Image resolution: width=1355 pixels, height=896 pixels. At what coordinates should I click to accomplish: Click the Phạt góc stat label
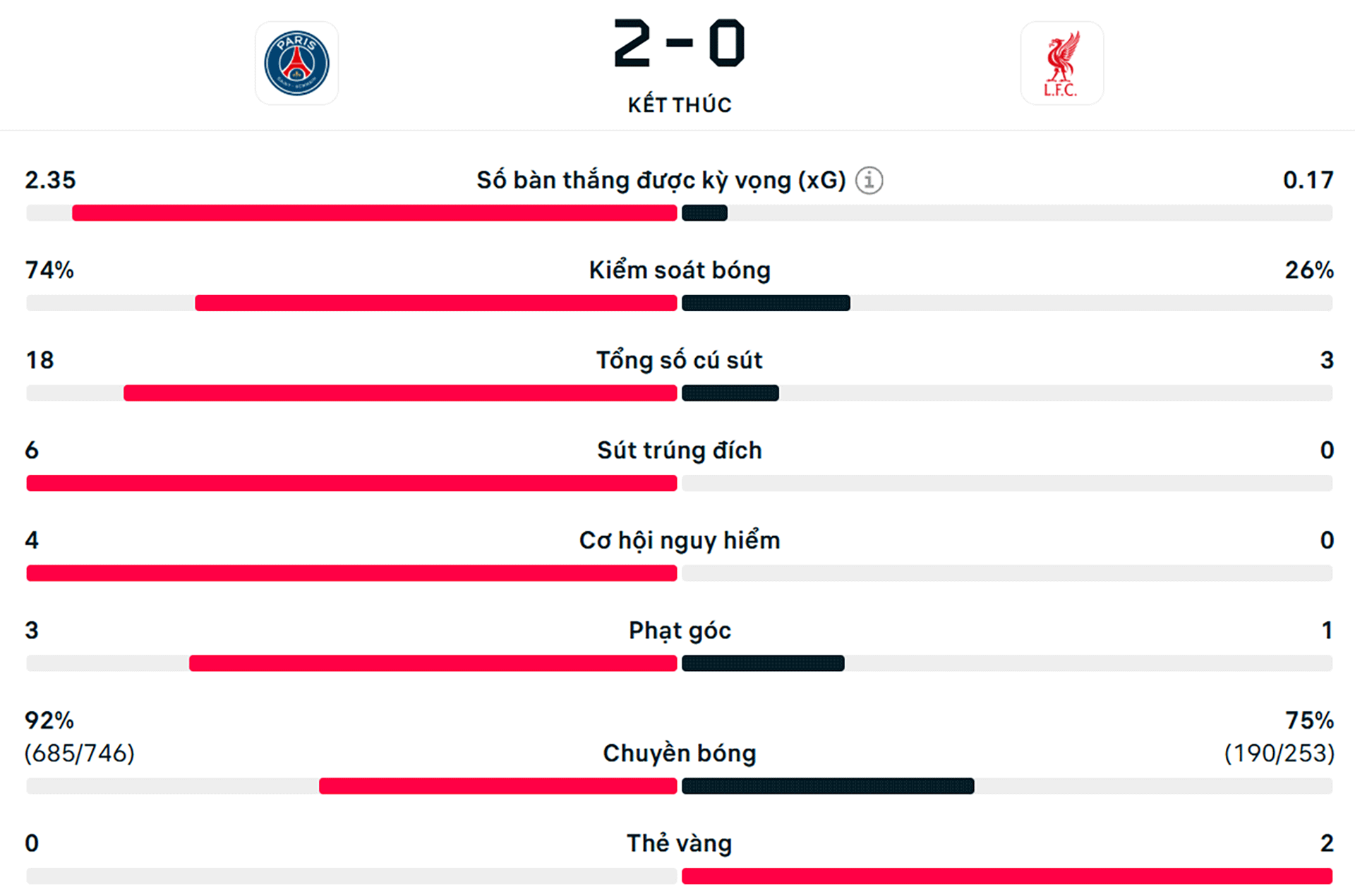click(680, 631)
